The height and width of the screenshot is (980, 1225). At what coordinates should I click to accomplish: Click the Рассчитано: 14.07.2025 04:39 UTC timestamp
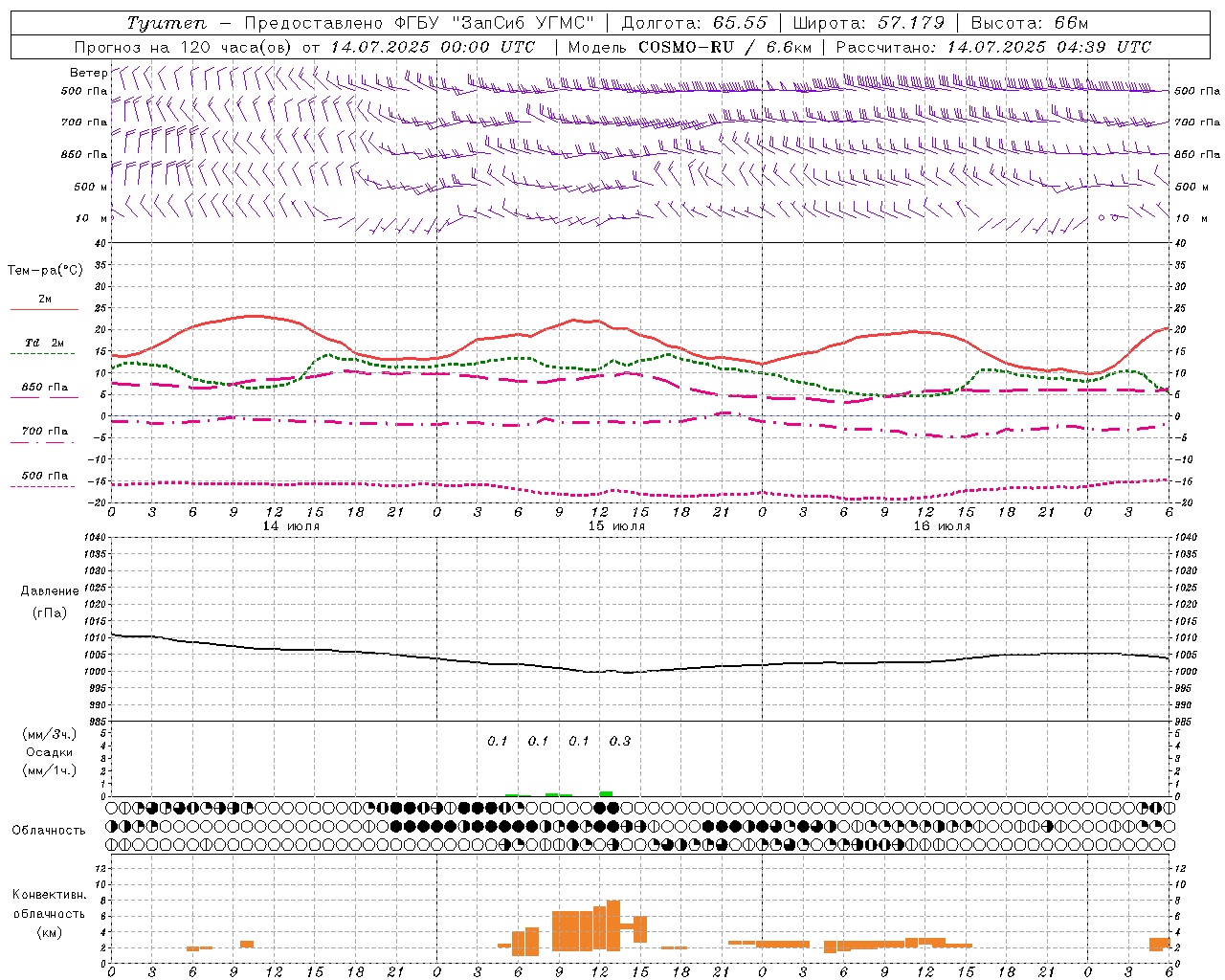click(x=993, y=47)
